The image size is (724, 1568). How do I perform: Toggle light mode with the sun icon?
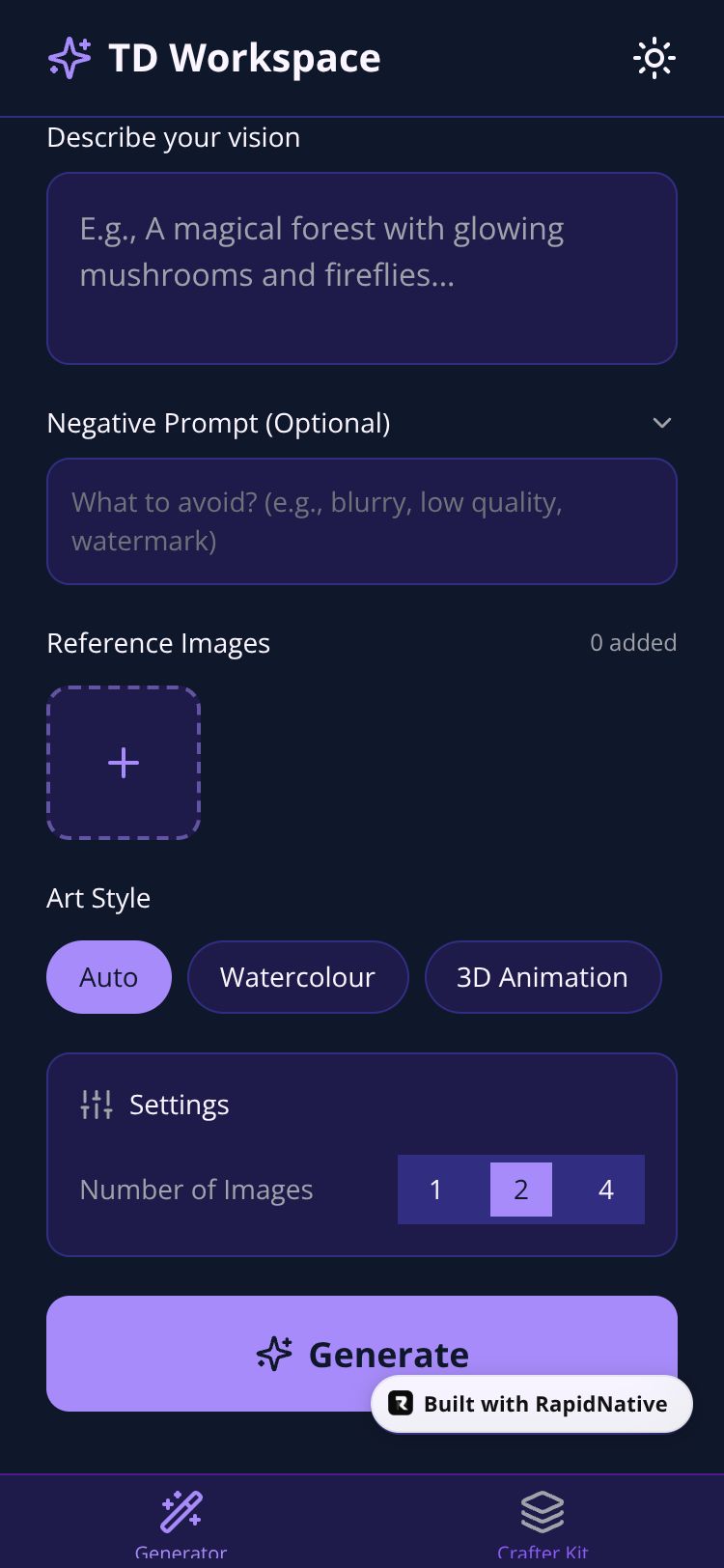(654, 58)
